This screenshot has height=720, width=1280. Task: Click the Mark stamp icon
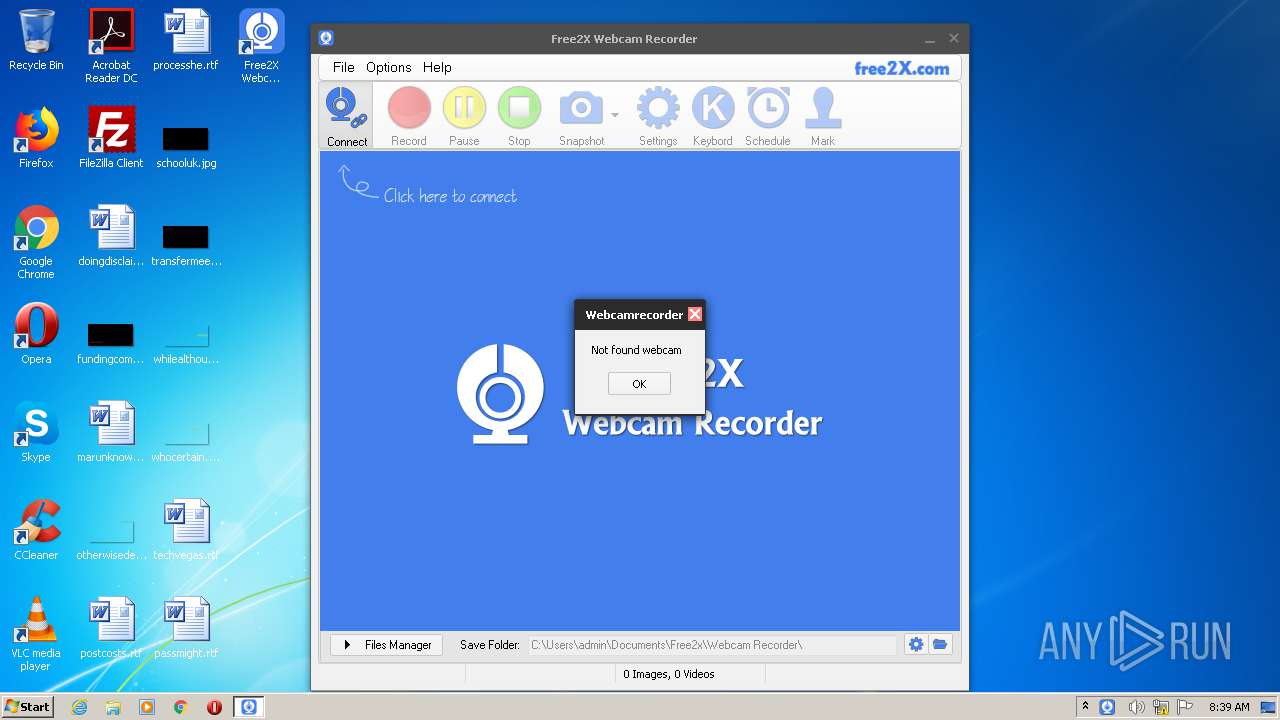pyautogui.click(x=823, y=116)
